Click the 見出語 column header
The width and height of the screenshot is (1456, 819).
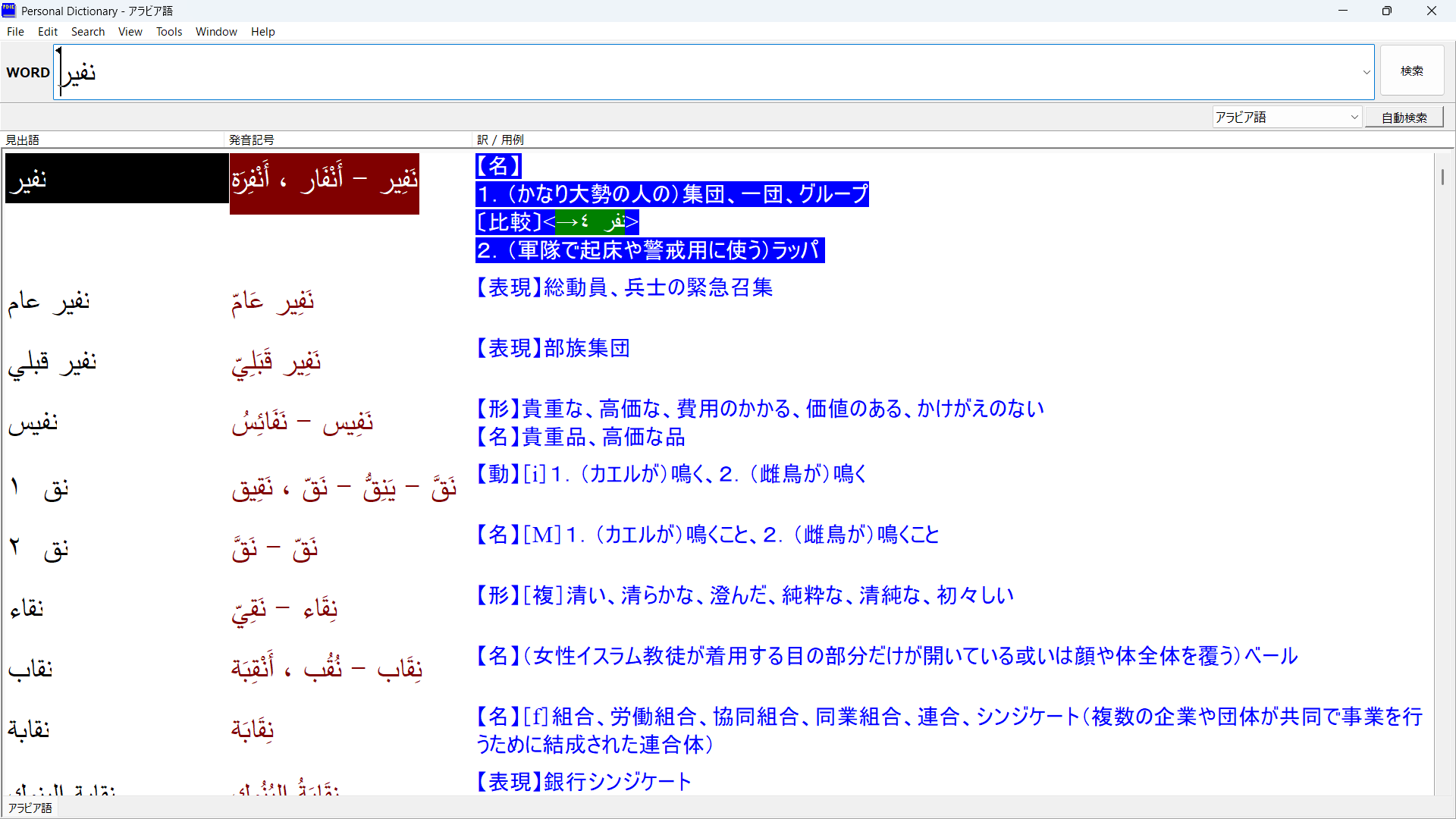click(23, 140)
